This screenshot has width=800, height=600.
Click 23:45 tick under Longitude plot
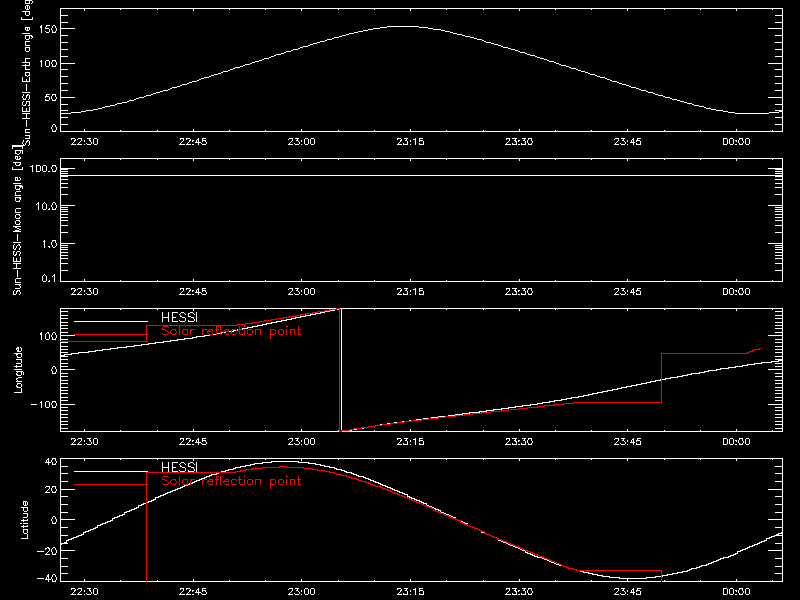(x=628, y=441)
